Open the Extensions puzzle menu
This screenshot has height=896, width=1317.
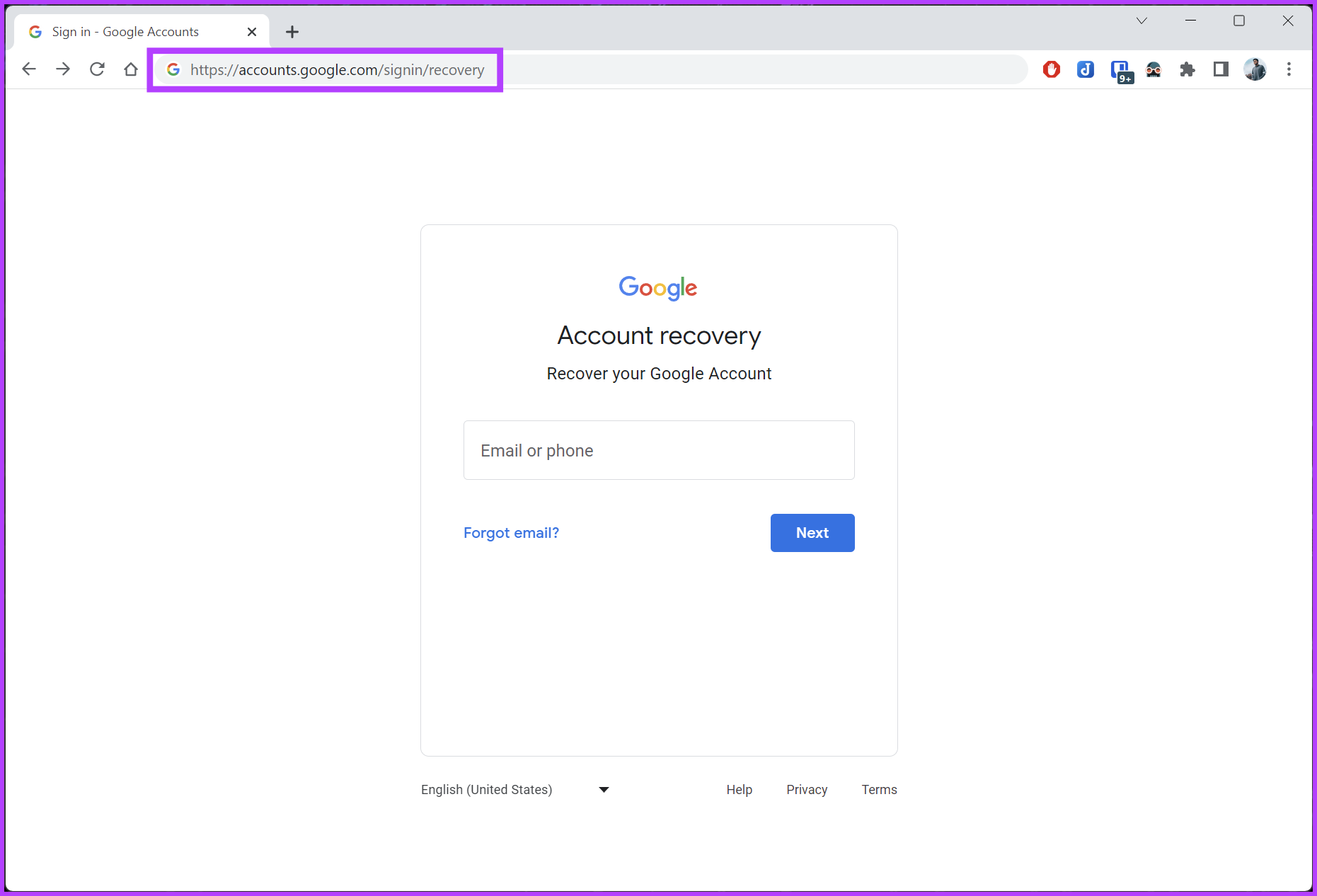[1187, 69]
